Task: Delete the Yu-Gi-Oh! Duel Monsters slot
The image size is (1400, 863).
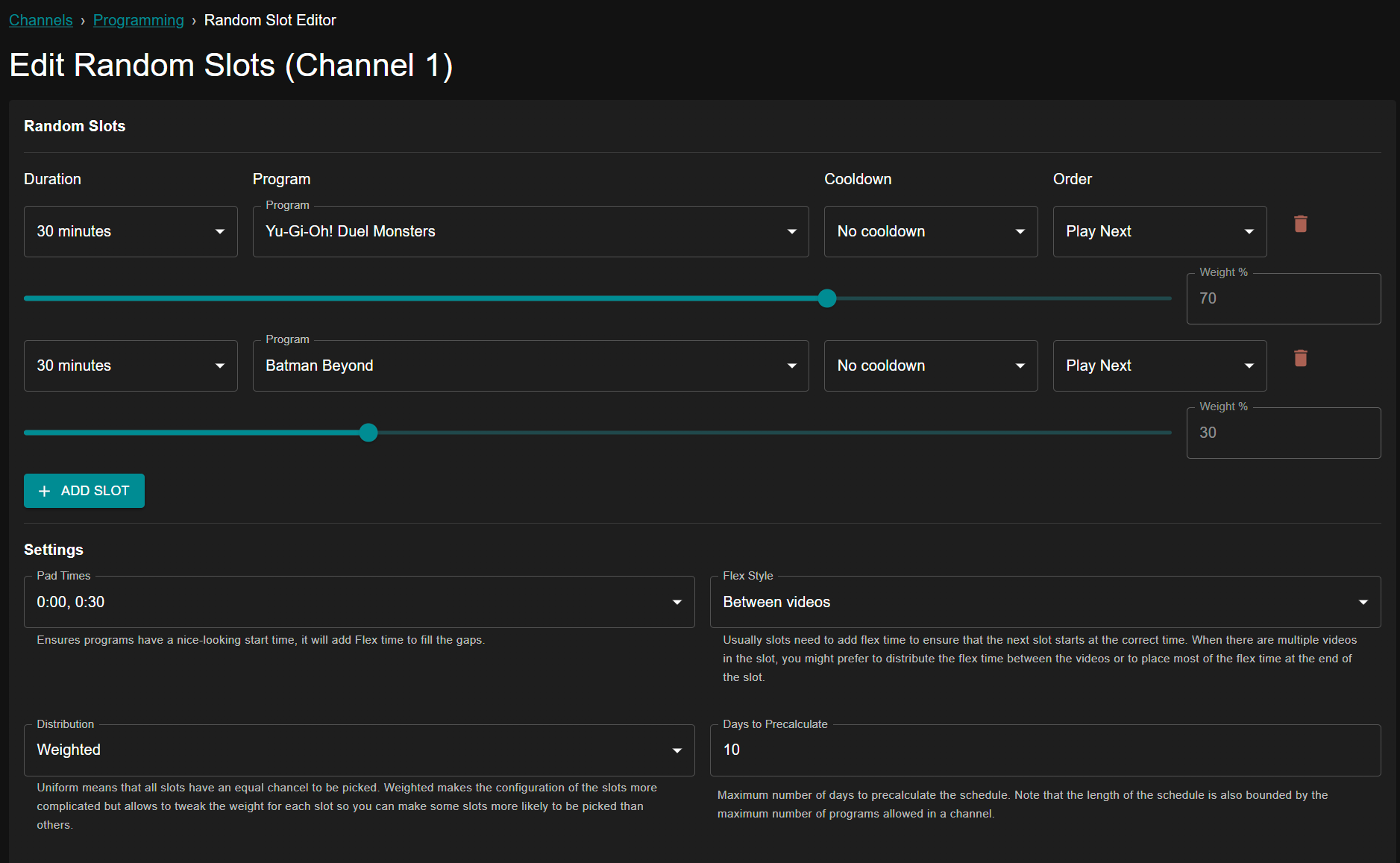Action: [1300, 224]
